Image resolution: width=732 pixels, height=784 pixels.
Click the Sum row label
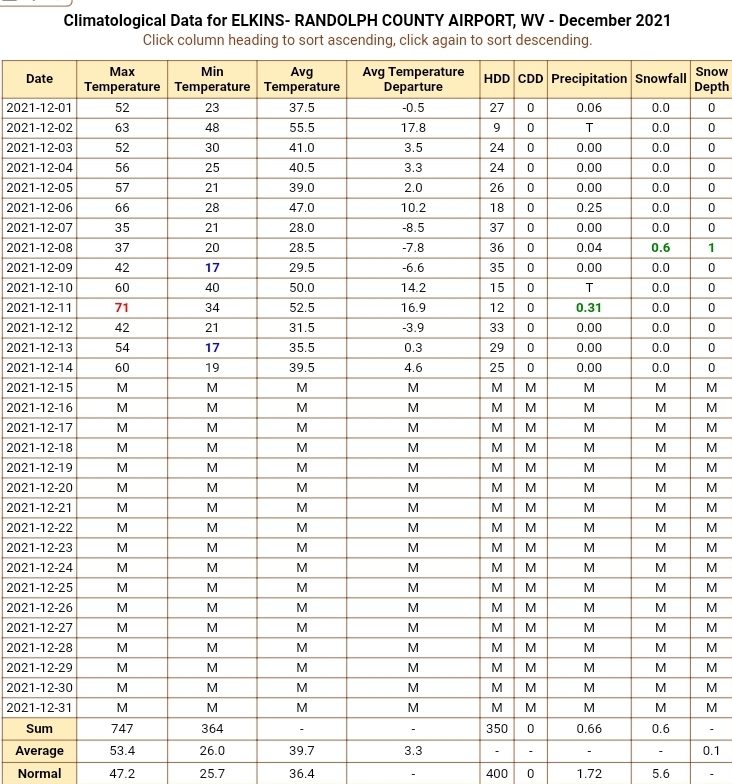coord(40,729)
